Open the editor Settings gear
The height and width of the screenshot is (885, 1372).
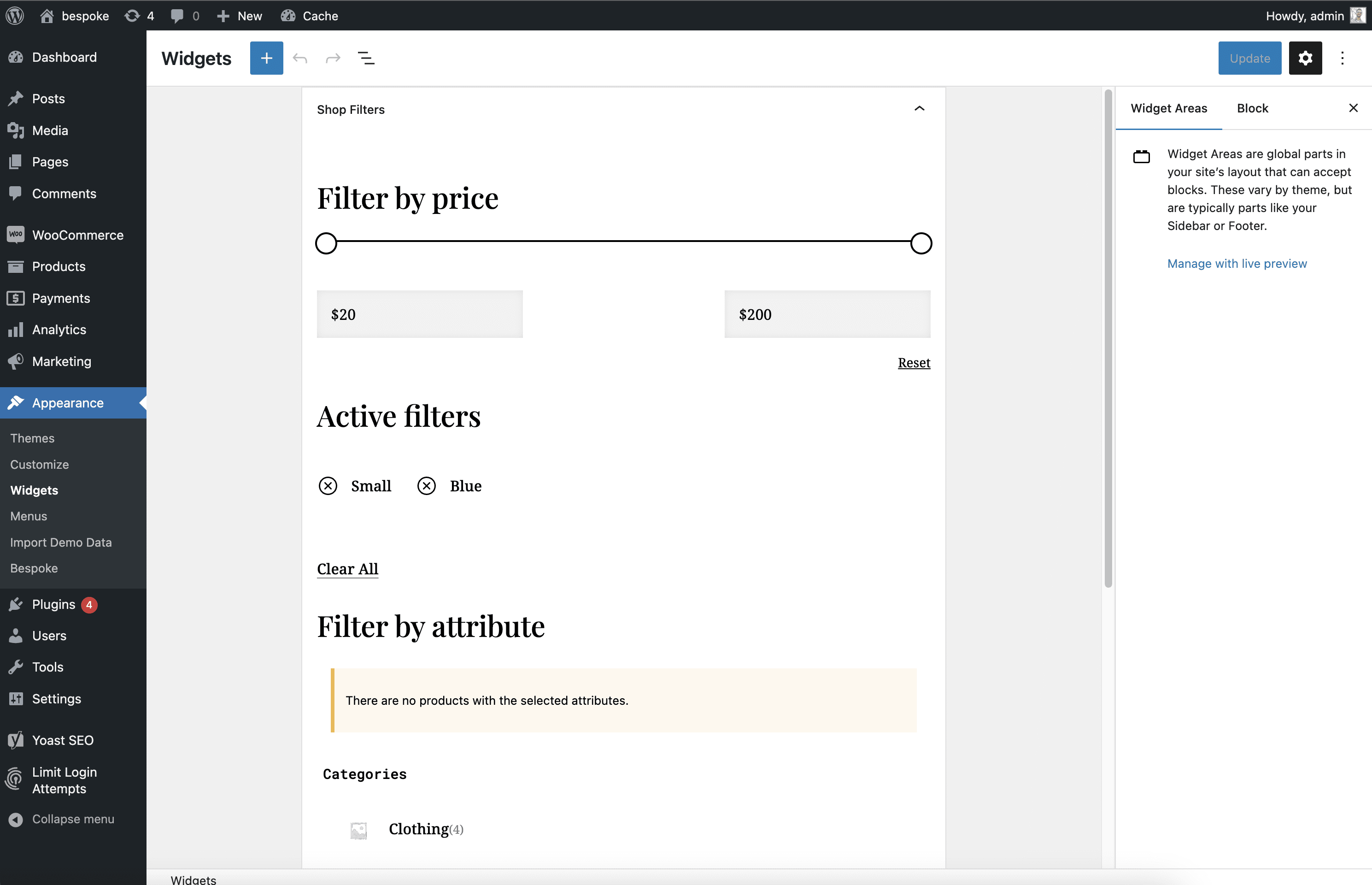pos(1305,58)
